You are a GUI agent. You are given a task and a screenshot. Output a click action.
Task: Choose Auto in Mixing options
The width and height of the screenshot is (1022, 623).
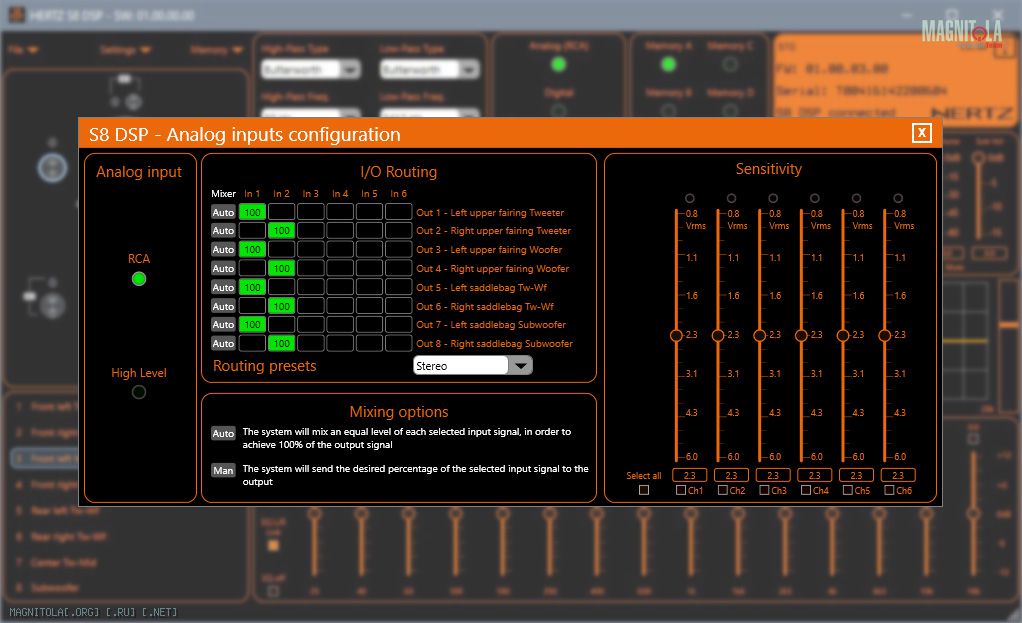tap(223, 433)
